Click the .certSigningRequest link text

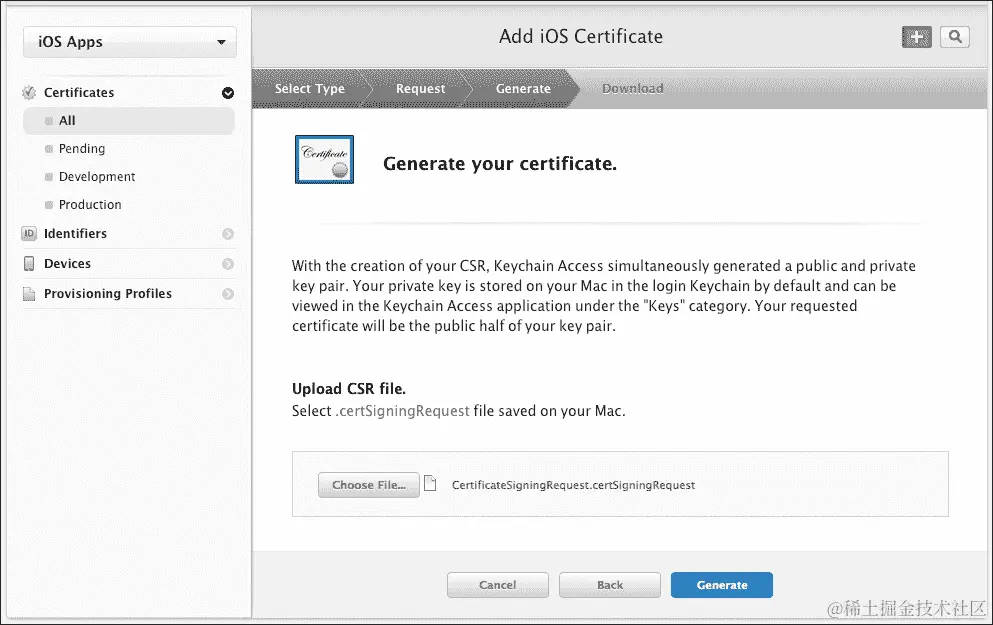point(402,411)
